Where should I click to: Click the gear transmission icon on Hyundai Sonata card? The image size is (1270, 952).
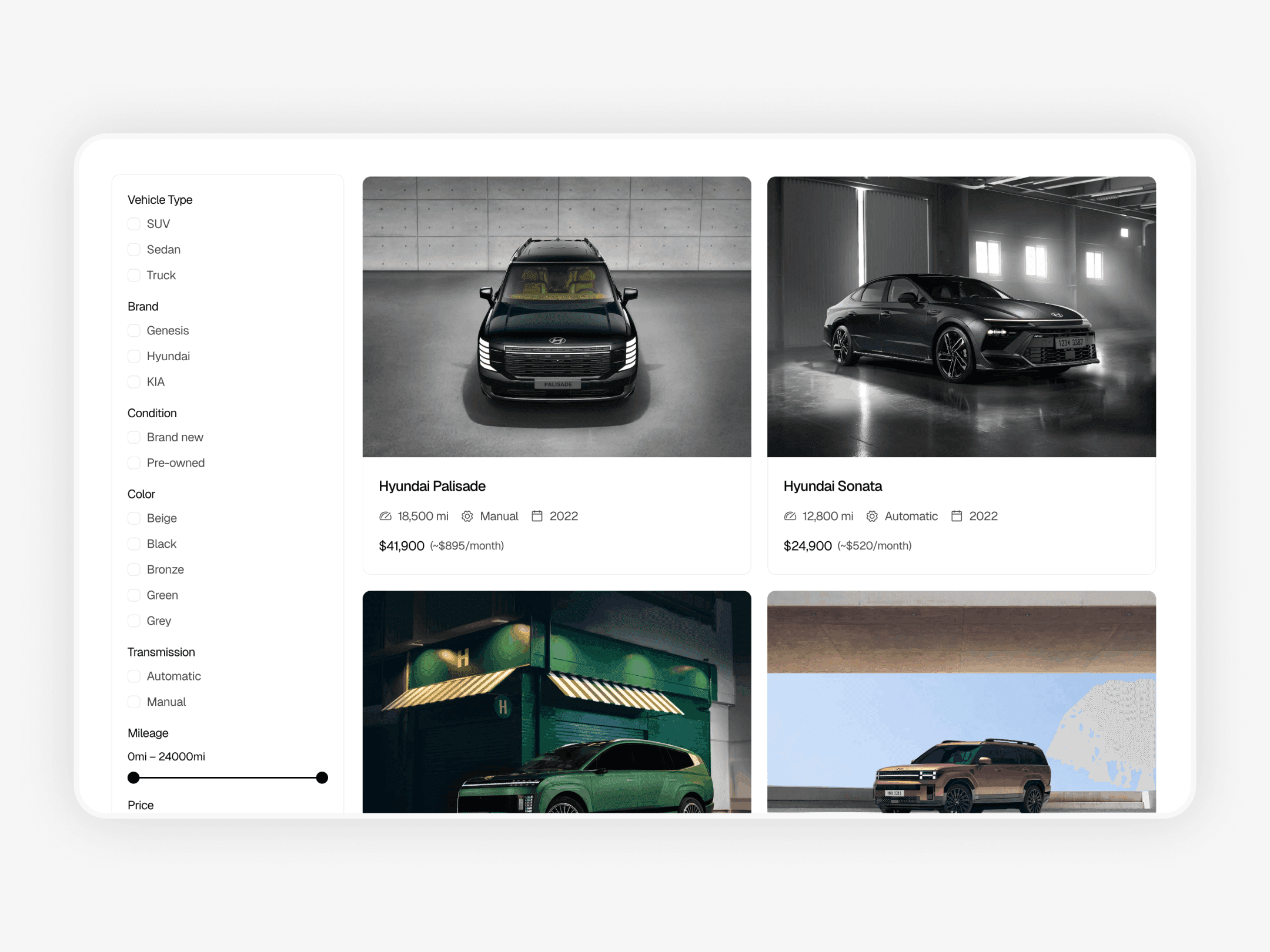pos(872,516)
